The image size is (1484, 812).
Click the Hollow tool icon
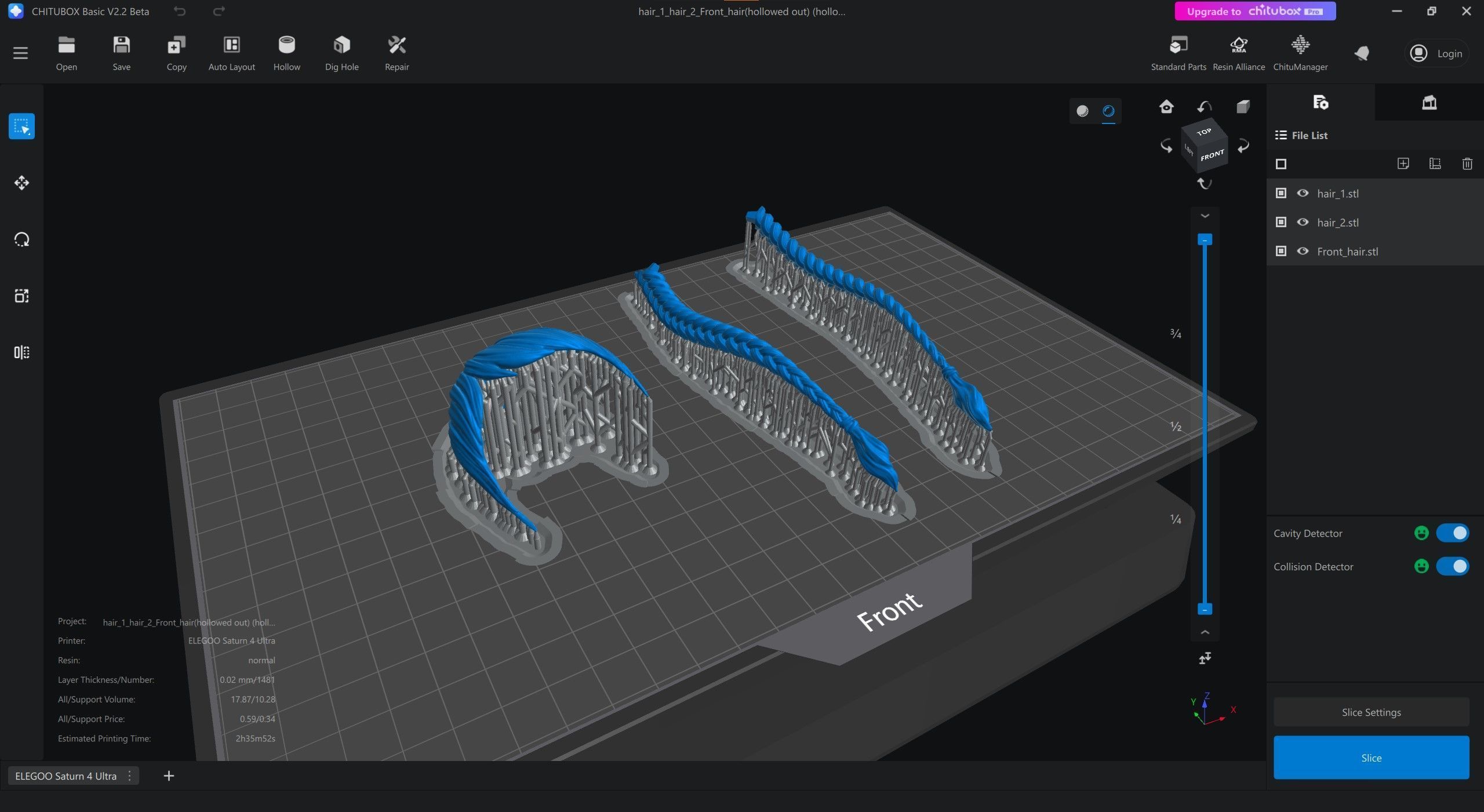pyautogui.click(x=286, y=46)
